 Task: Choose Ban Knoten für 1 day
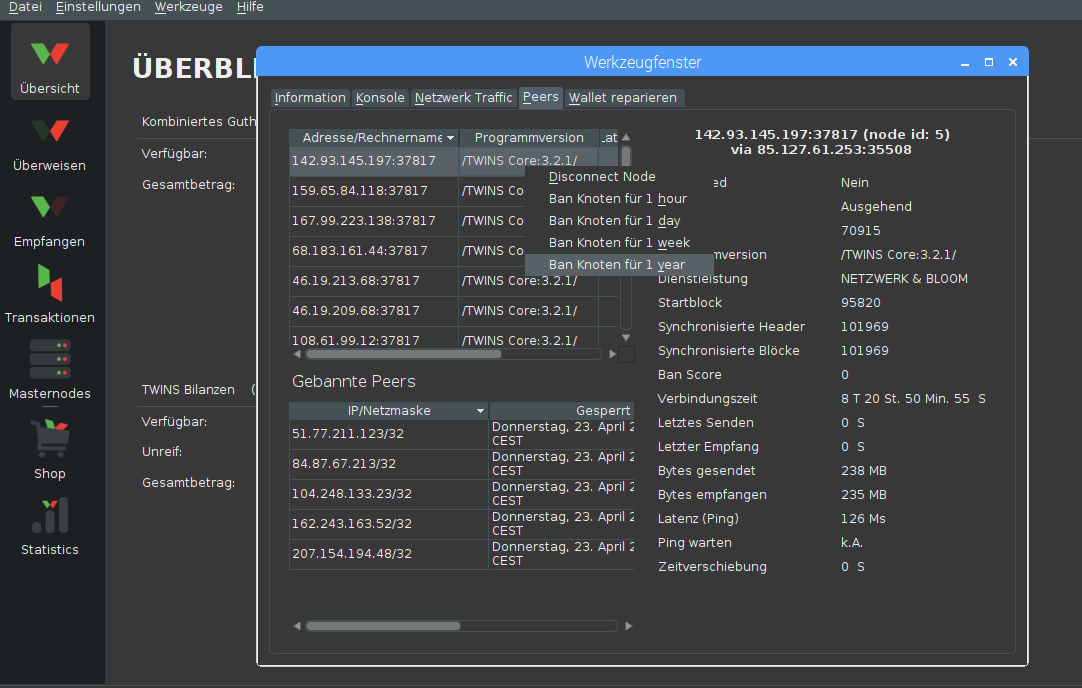coord(619,221)
